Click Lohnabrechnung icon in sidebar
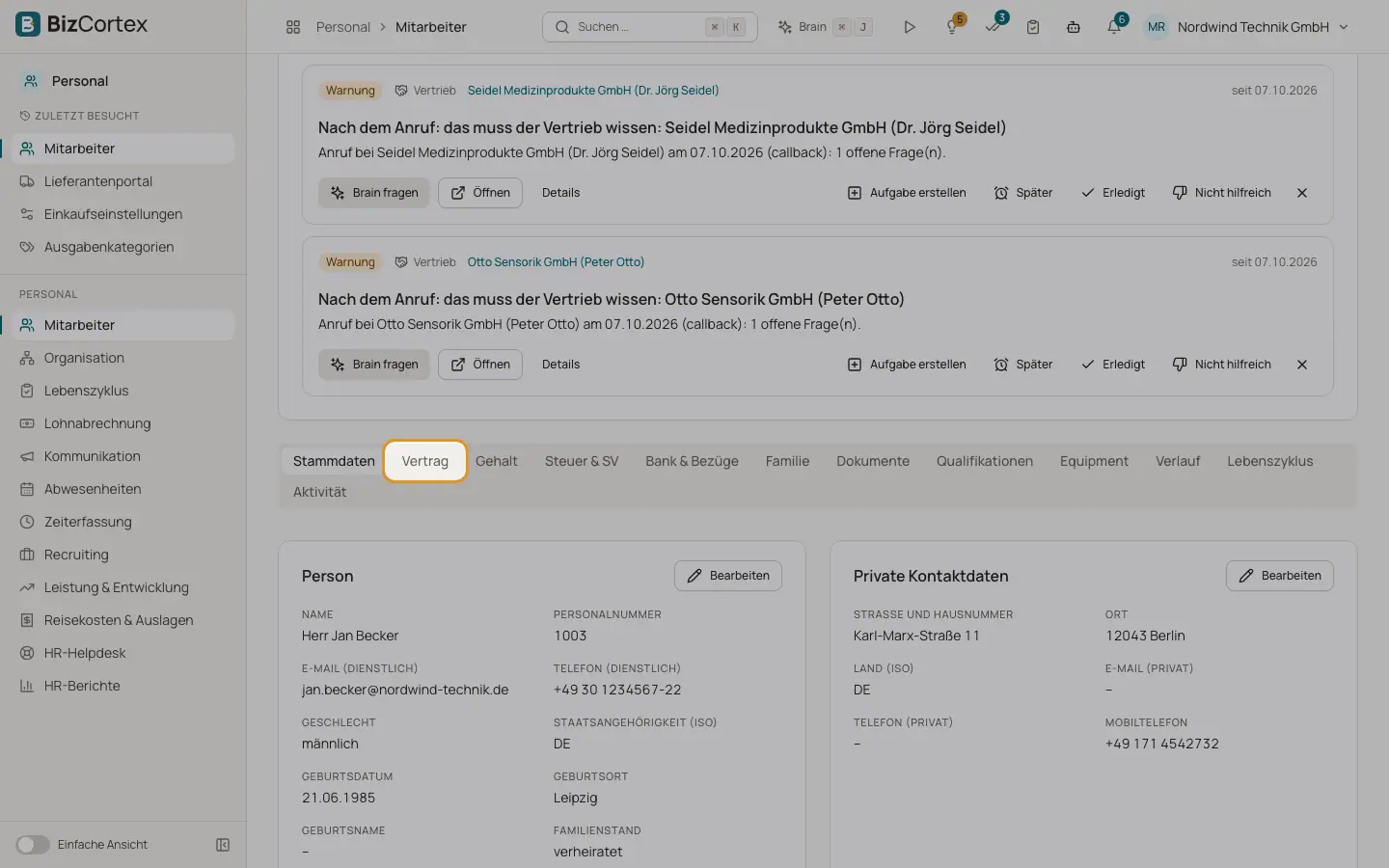This screenshot has width=1389, height=868. (27, 423)
